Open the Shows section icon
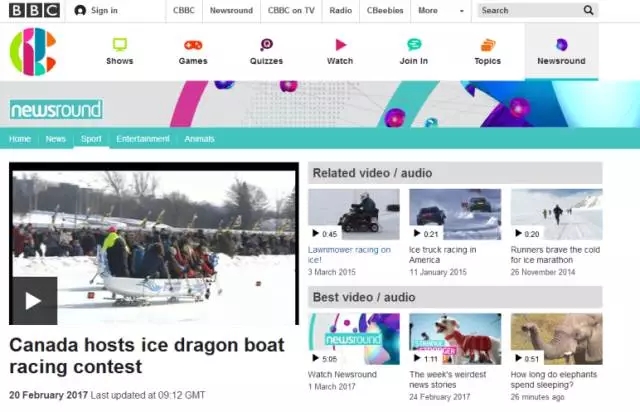 click(x=120, y=45)
